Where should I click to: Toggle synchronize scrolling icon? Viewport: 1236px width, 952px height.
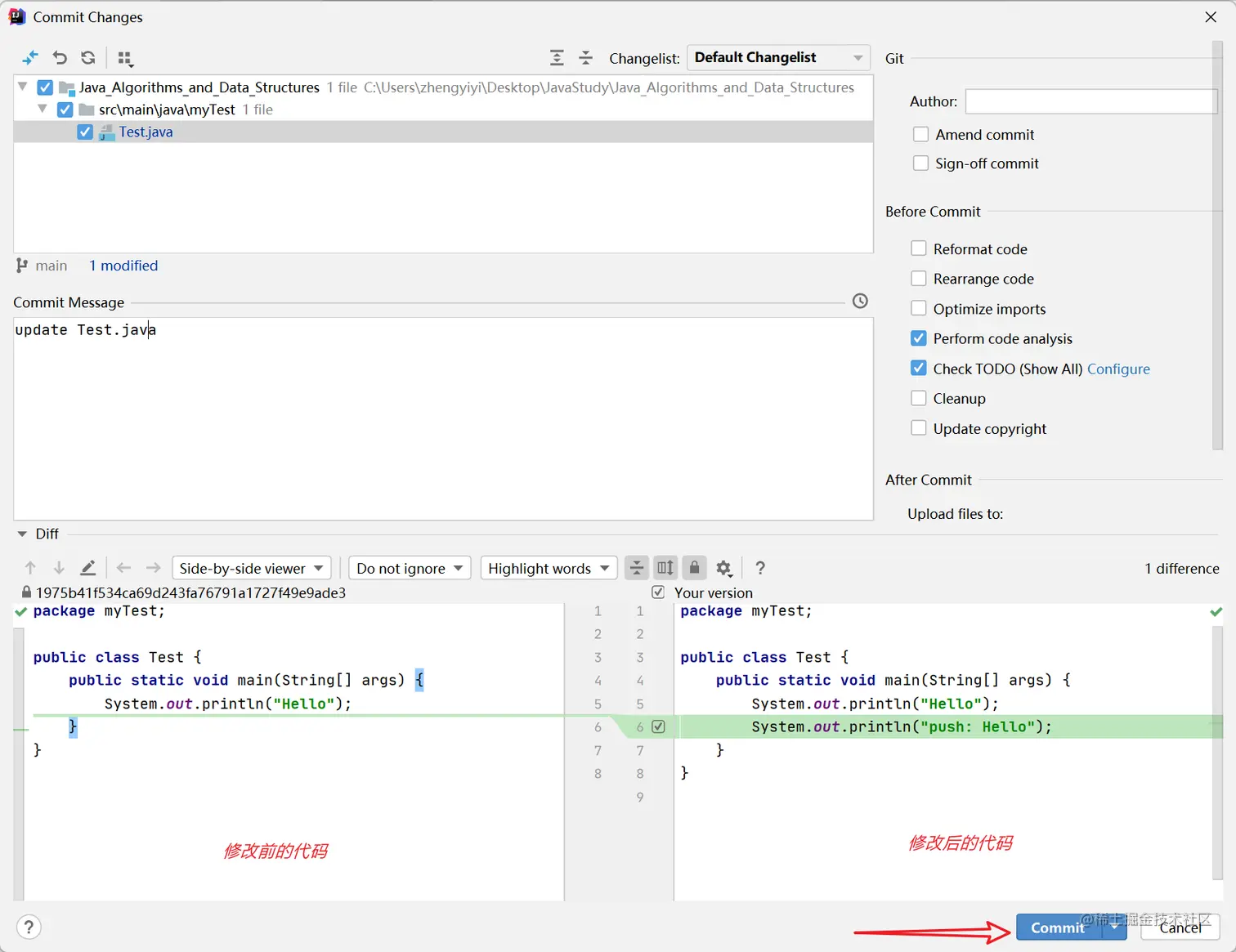coord(665,568)
